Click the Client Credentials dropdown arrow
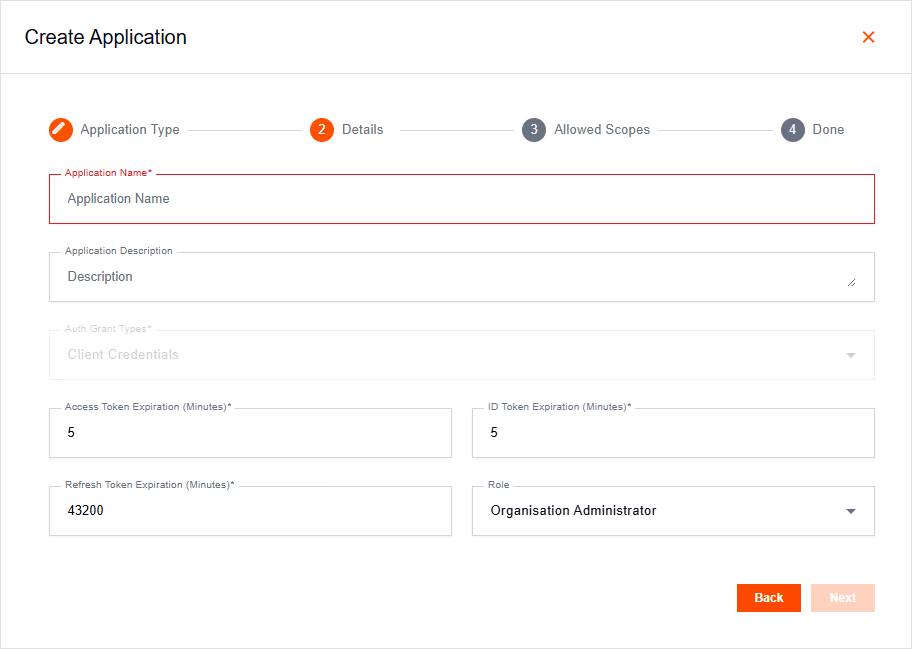 pyautogui.click(x=851, y=355)
